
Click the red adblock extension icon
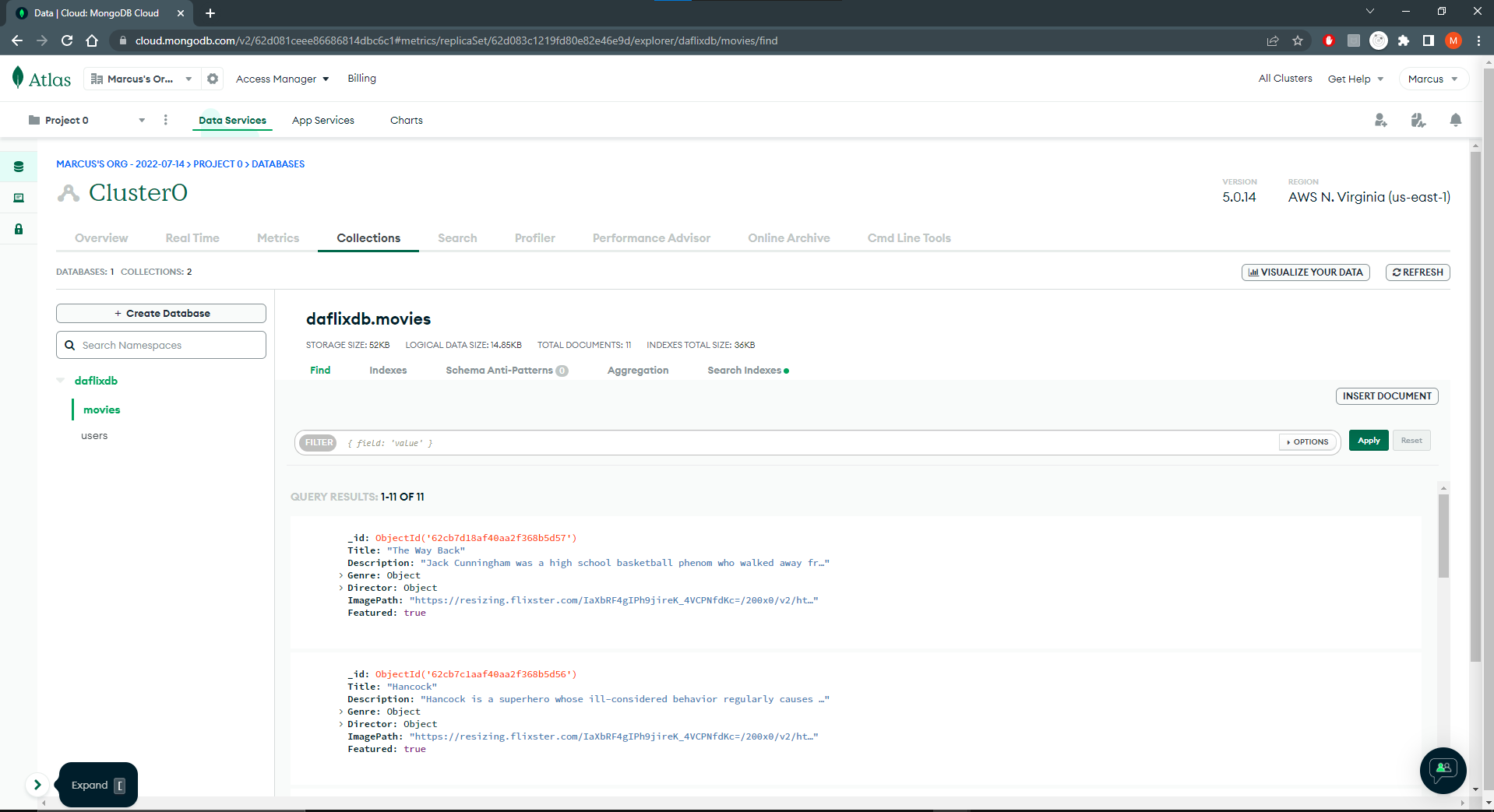click(x=1329, y=40)
